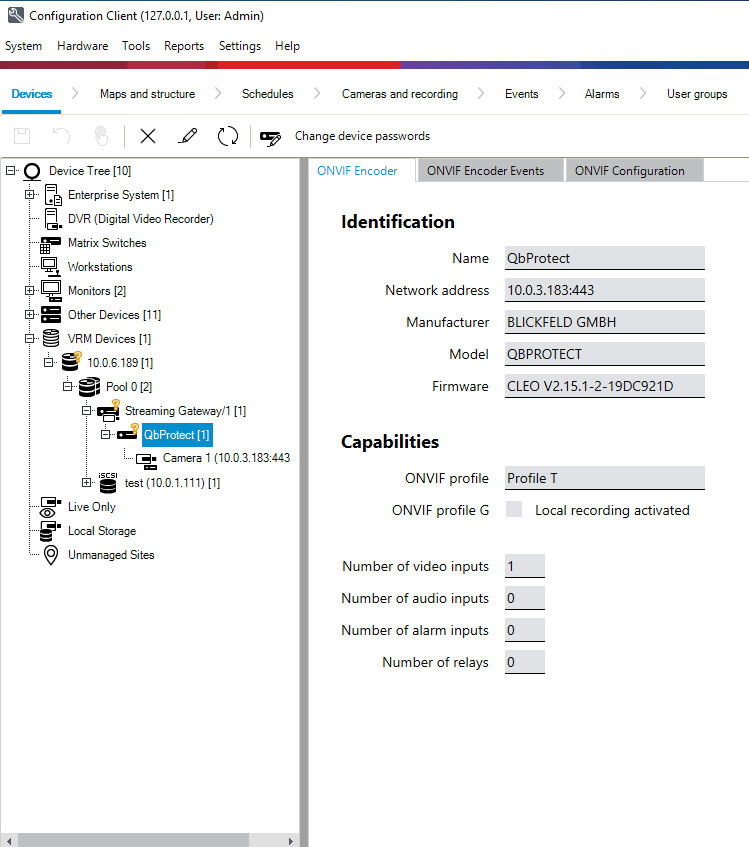Click the pencil rename icon in toolbar
The height and width of the screenshot is (847, 749).
tap(187, 136)
